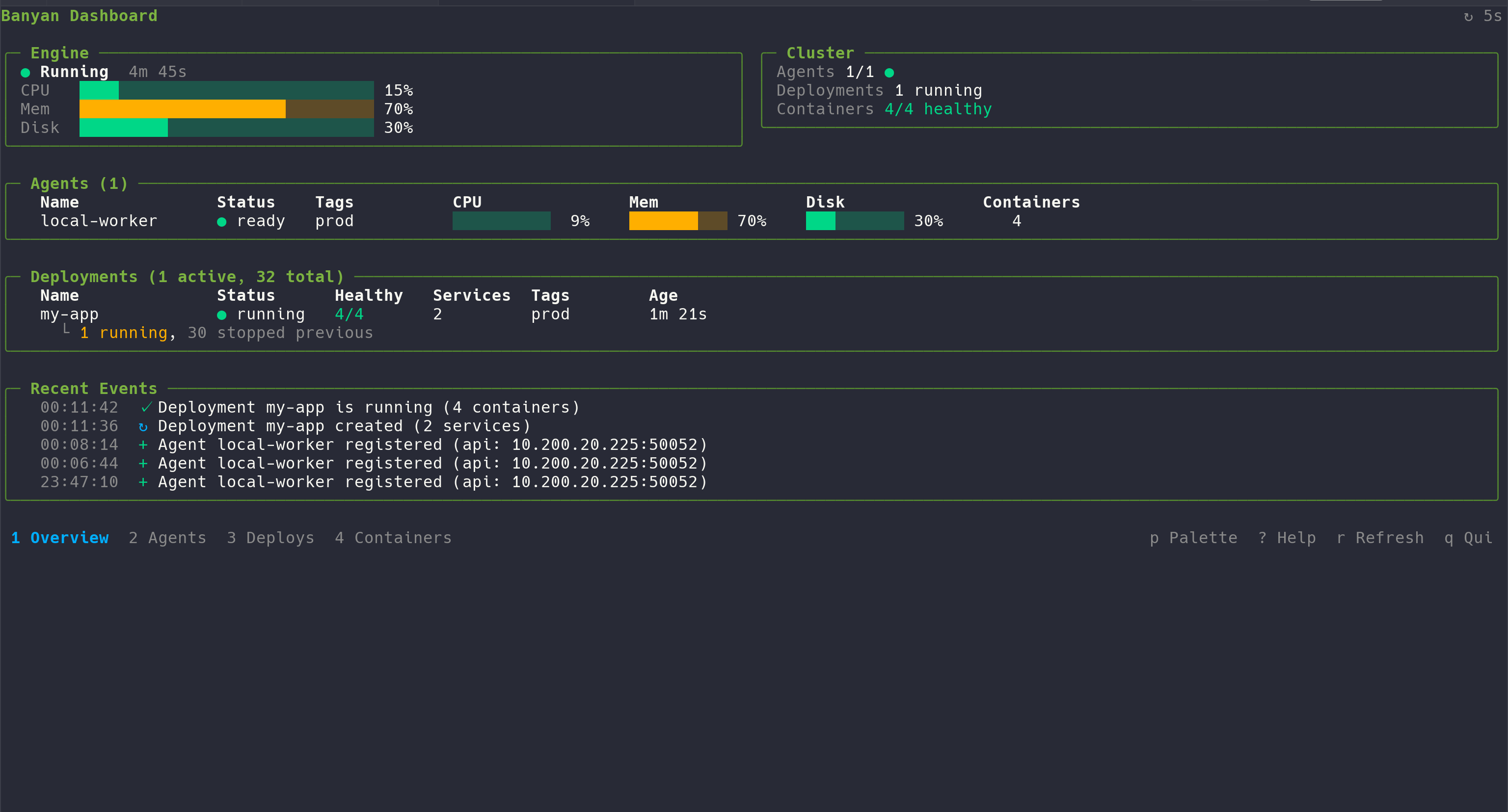Screen dimensions: 1508x812
Task: Trigger a Refresh from the footer
Action: tap(1380, 537)
